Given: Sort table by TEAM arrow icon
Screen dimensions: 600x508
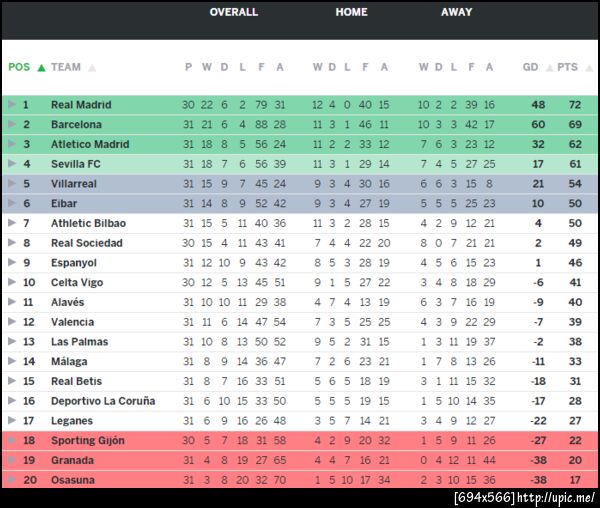Looking at the screenshot, I should click(92, 68).
